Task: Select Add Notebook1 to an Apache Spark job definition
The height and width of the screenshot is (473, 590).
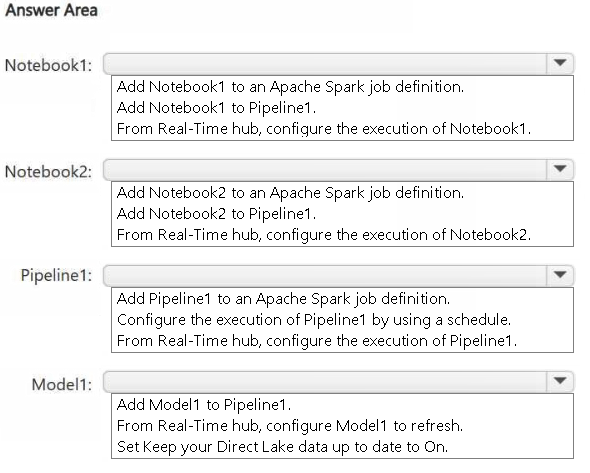Action: tap(290, 87)
